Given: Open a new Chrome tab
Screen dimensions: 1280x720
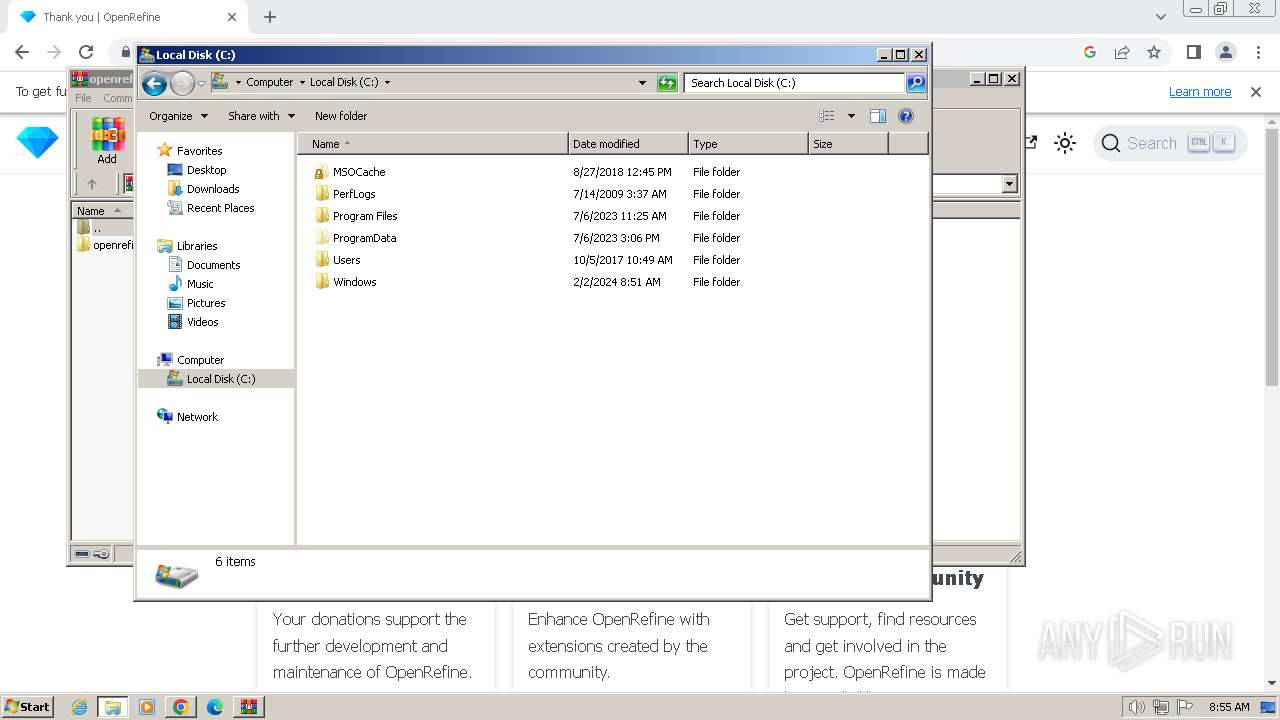Looking at the screenshot, I should pyautogui.click(x=270, y=17).
